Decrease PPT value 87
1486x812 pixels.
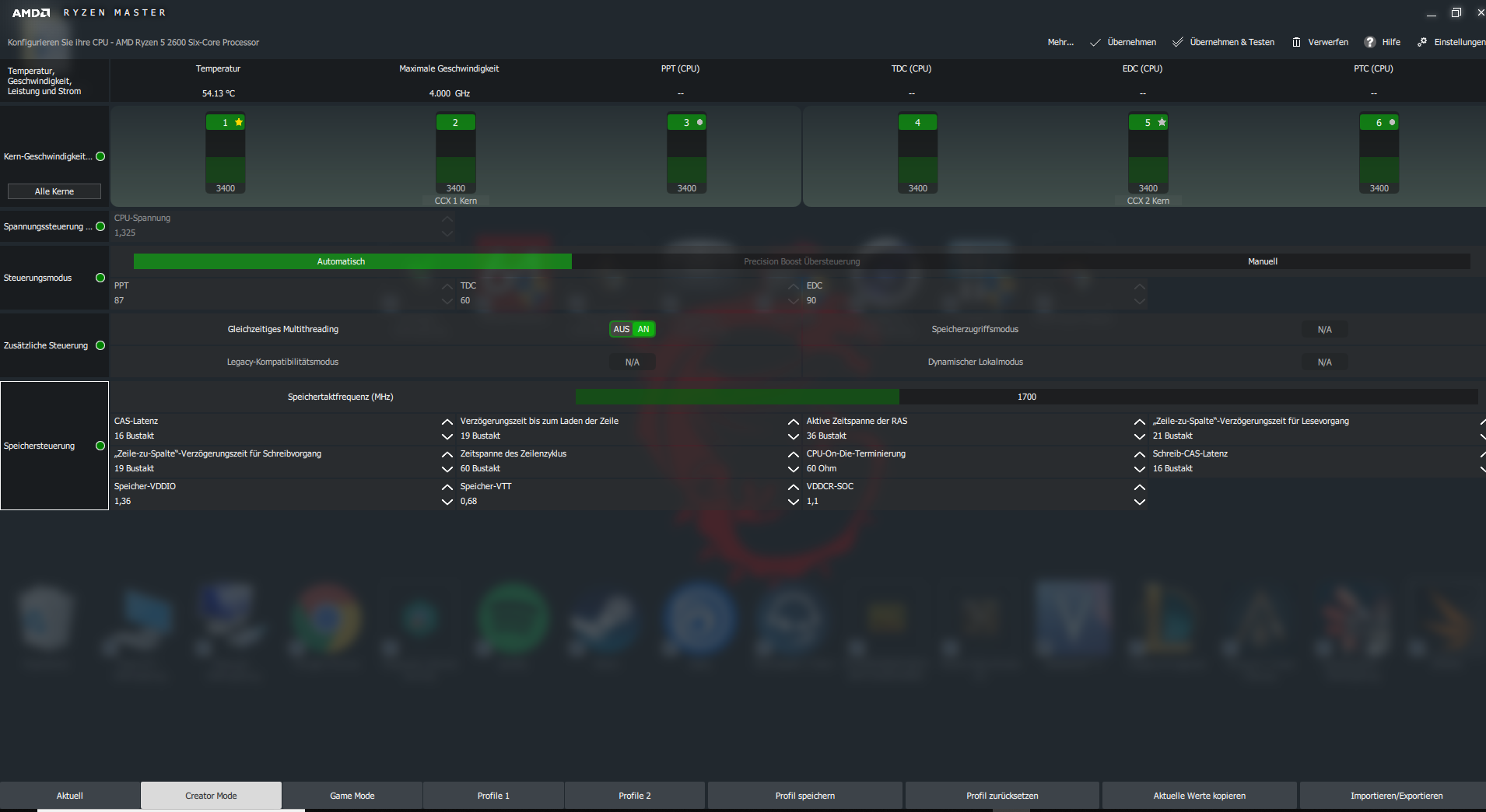[447, 301]
